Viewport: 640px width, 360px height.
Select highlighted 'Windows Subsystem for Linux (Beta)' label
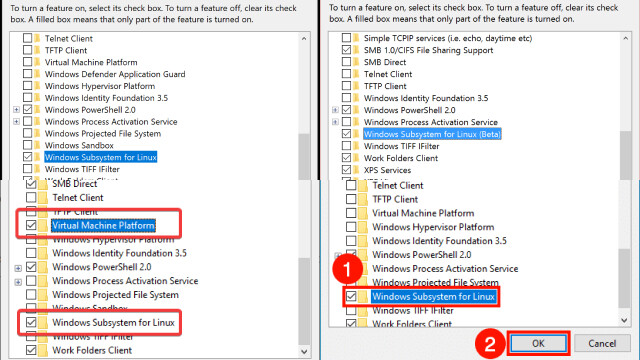[432, 134]
